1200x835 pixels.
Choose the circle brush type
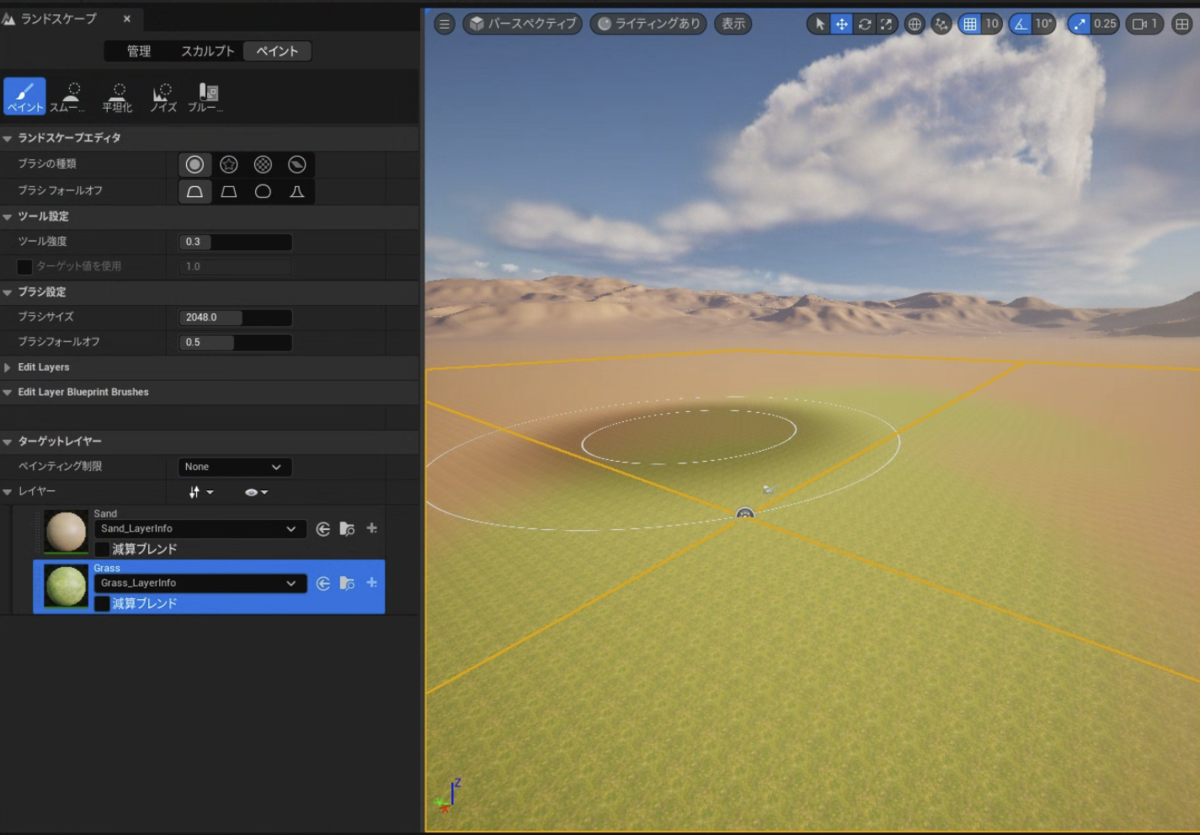pyautogui.click(x=195, y=164)
